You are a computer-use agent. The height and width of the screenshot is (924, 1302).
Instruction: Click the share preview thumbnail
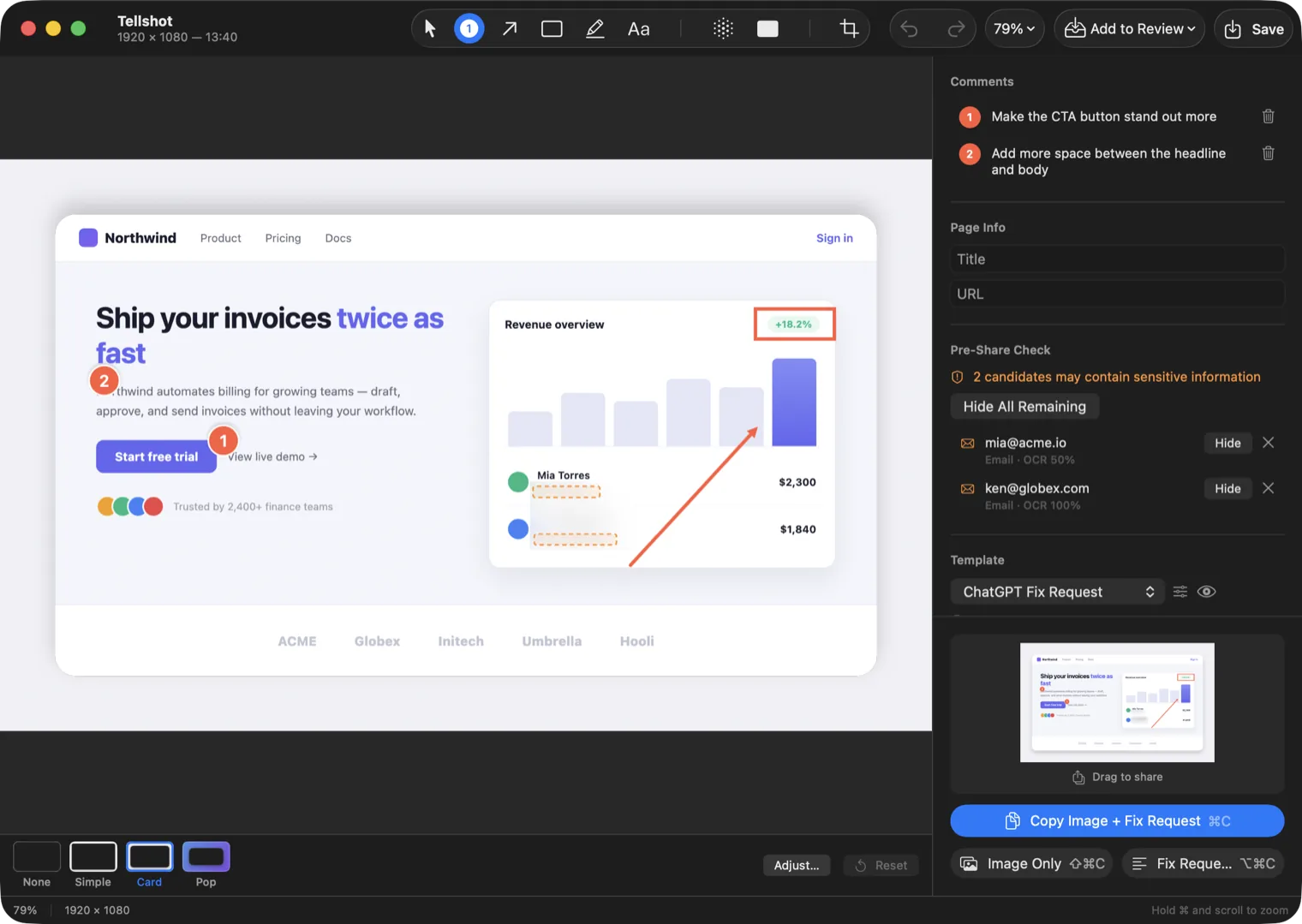1117,702
